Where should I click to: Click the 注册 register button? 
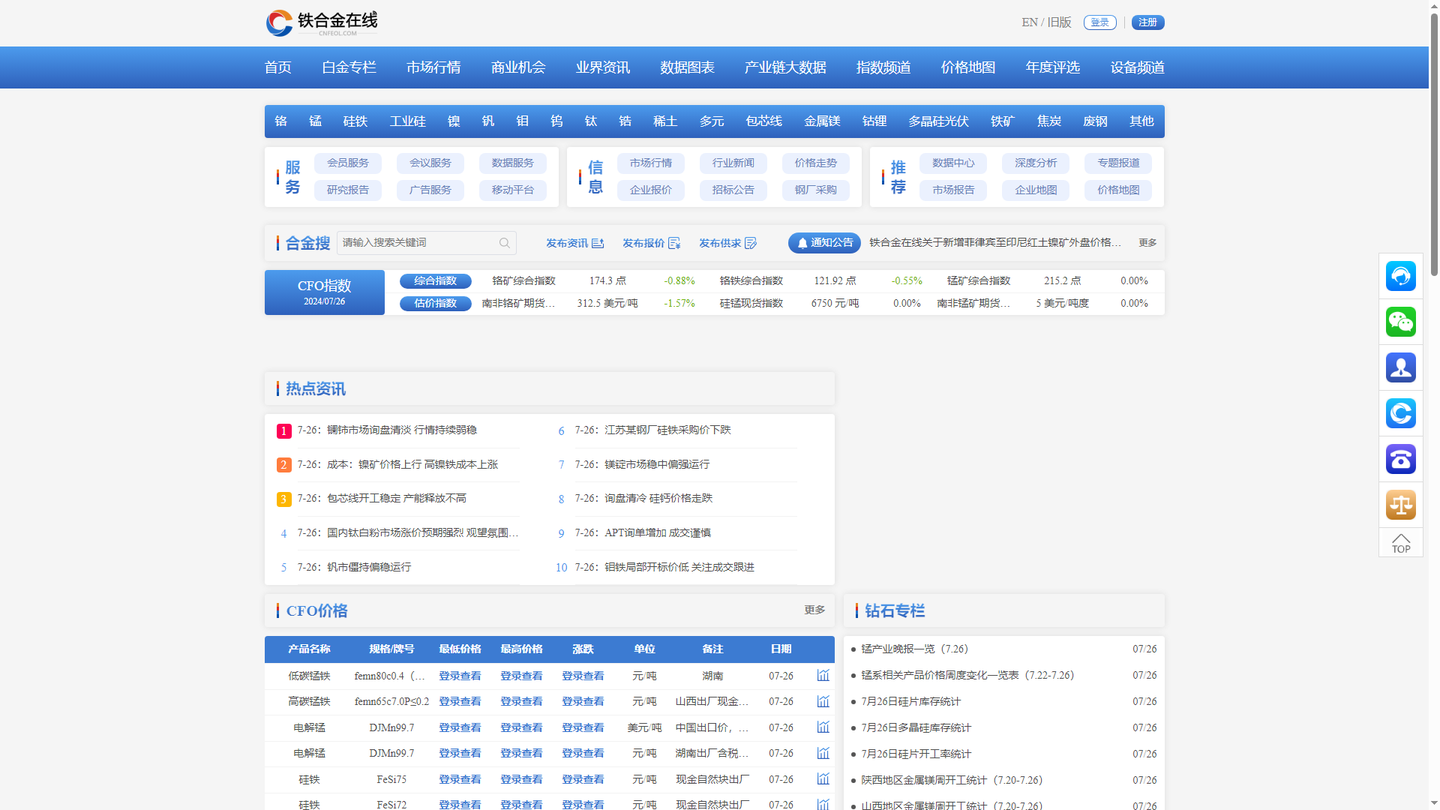point(1148,22)
